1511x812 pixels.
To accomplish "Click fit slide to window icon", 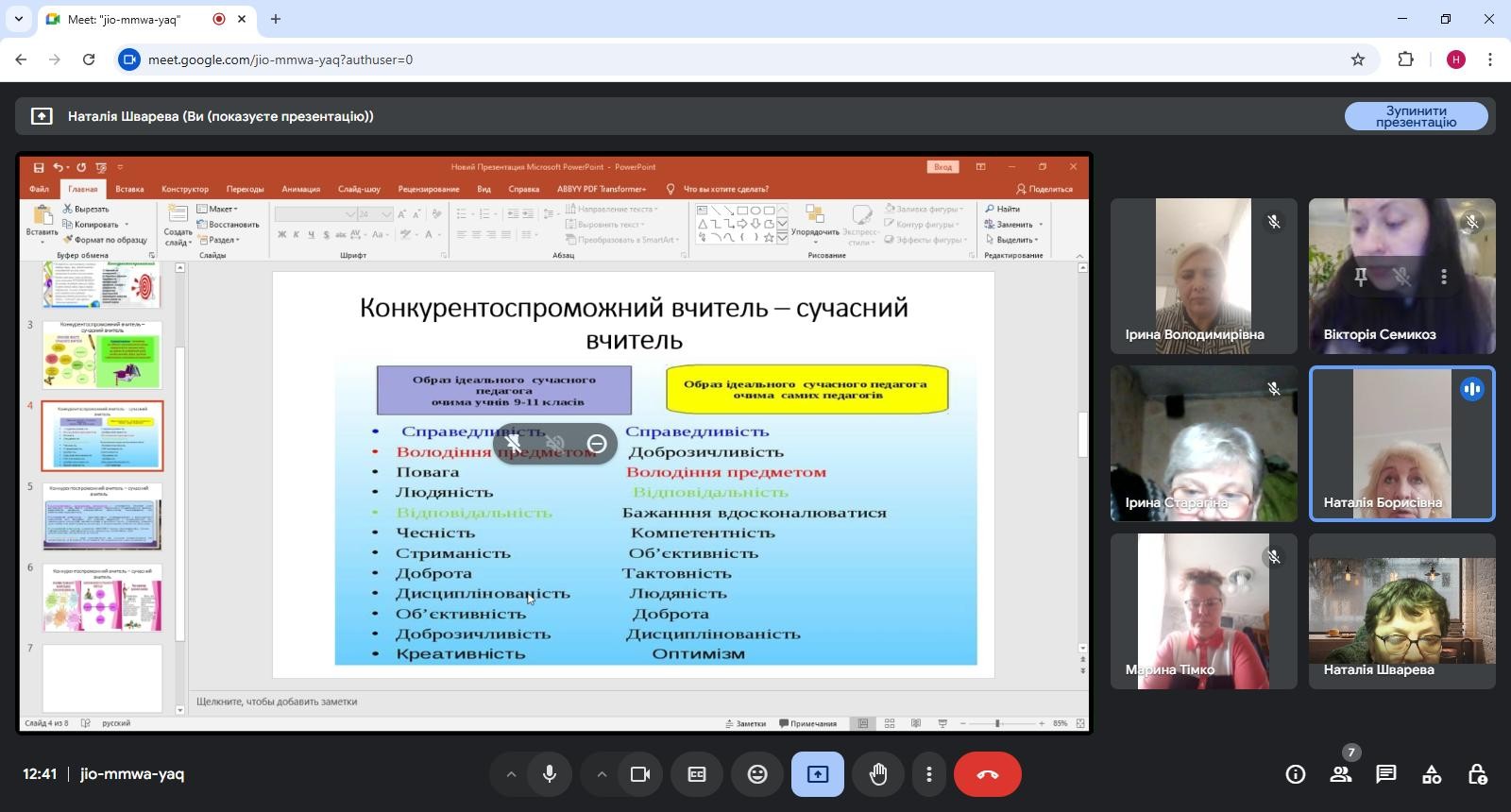I will coord(1080,723).
